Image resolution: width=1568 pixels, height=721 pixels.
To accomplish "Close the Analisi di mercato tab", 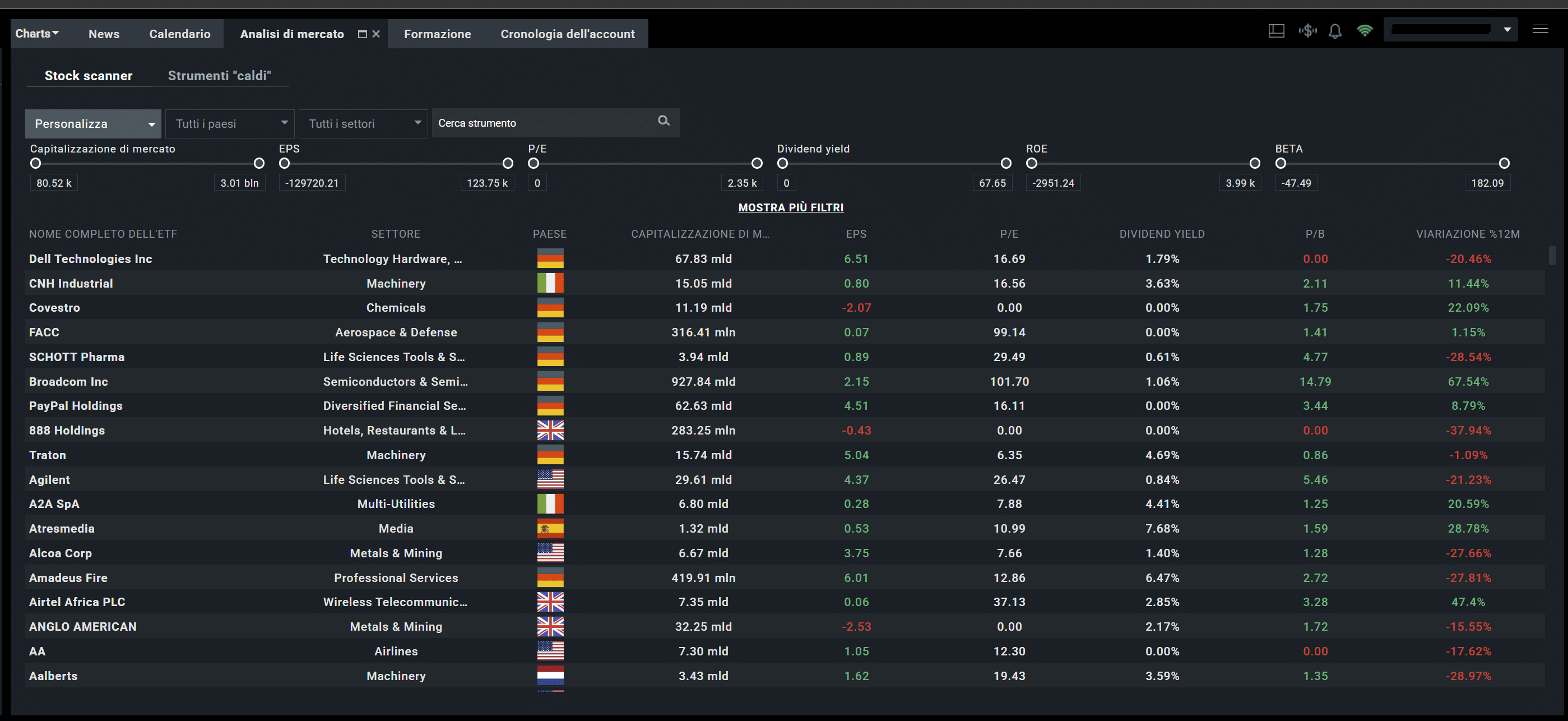I will (376, 34).
